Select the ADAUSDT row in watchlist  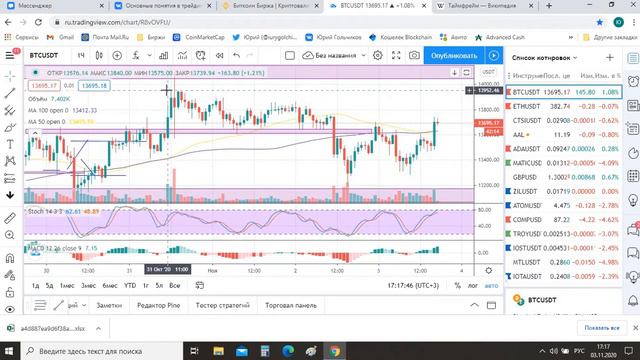[564, 149]
